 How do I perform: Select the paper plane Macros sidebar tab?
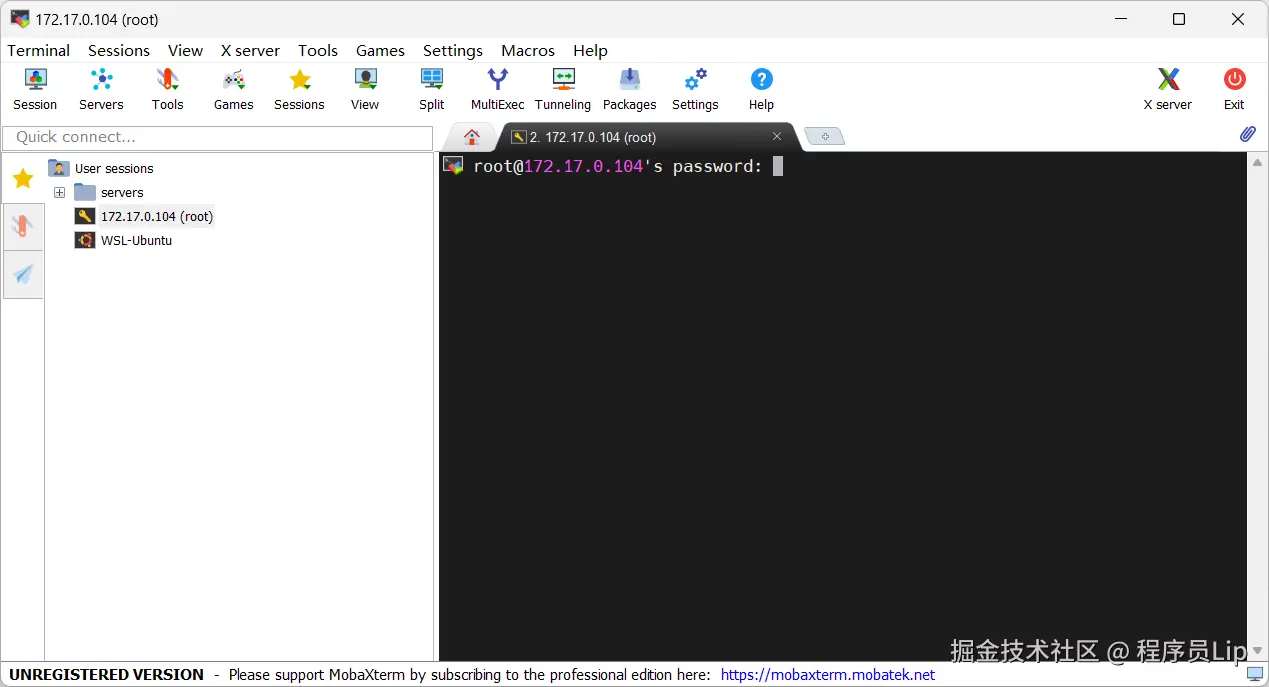coord(23,274)
